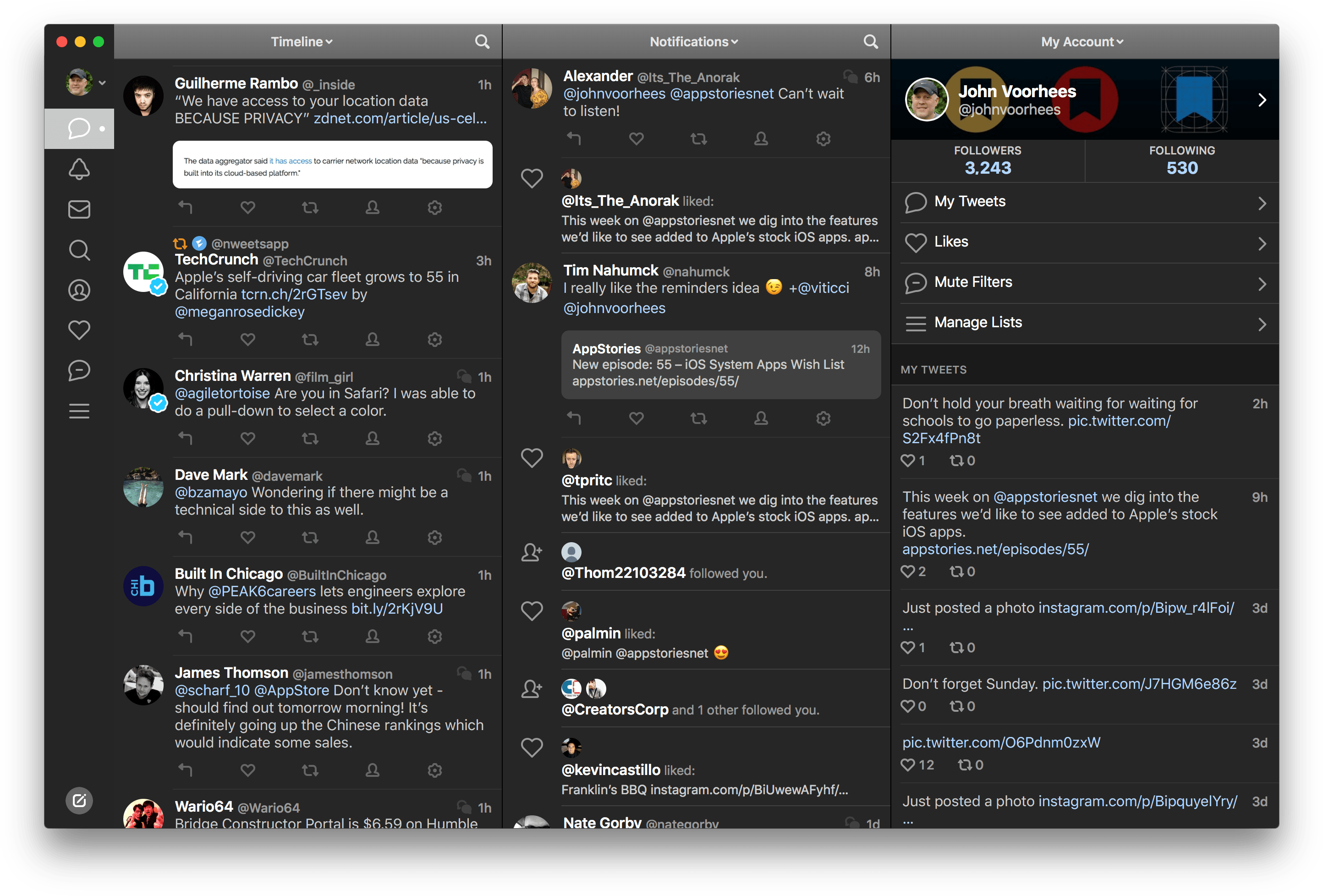
Task: Like the TechCrunch tweet
Action: click(x=247, y=339)
